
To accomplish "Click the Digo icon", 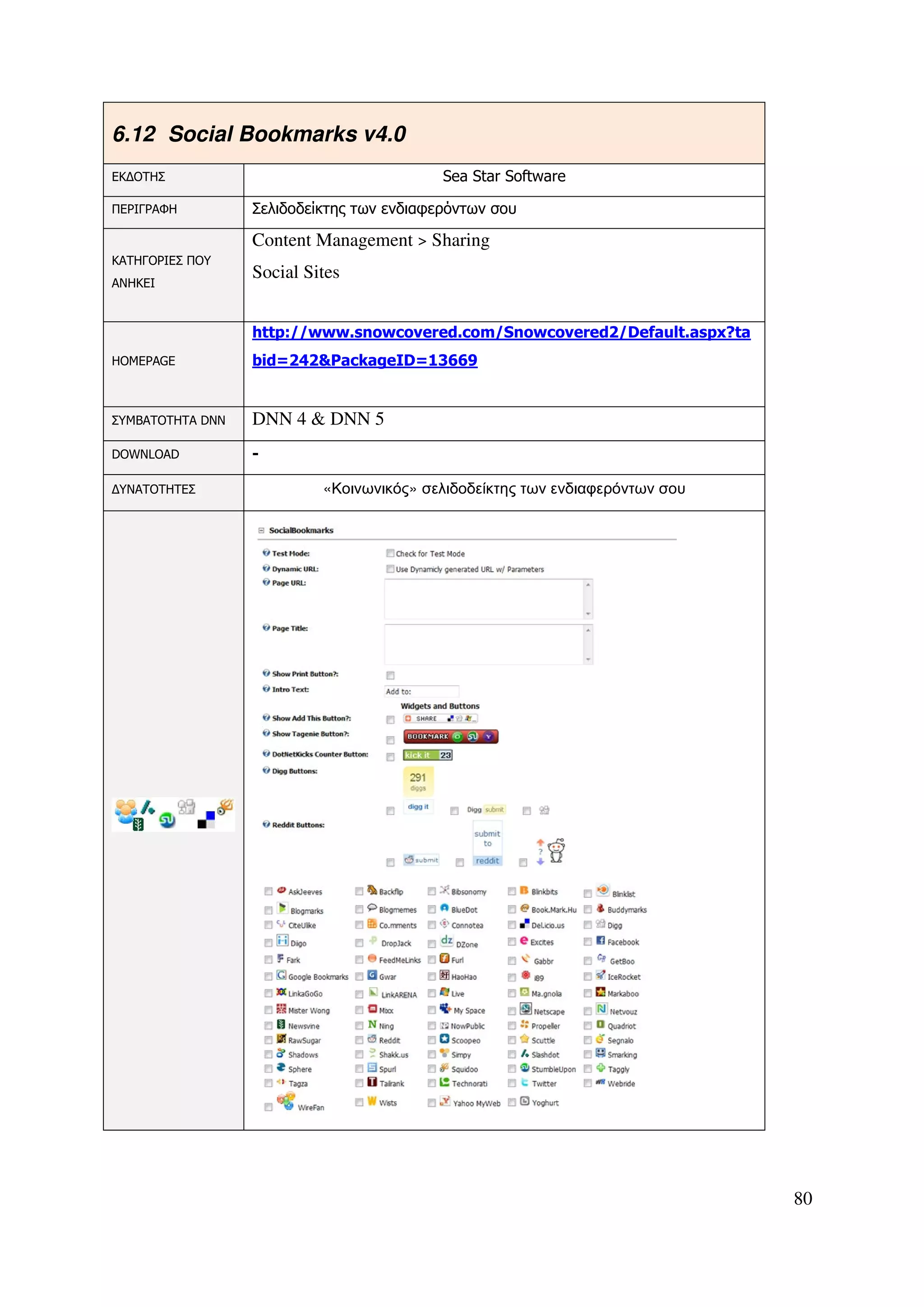I will 282,940.
